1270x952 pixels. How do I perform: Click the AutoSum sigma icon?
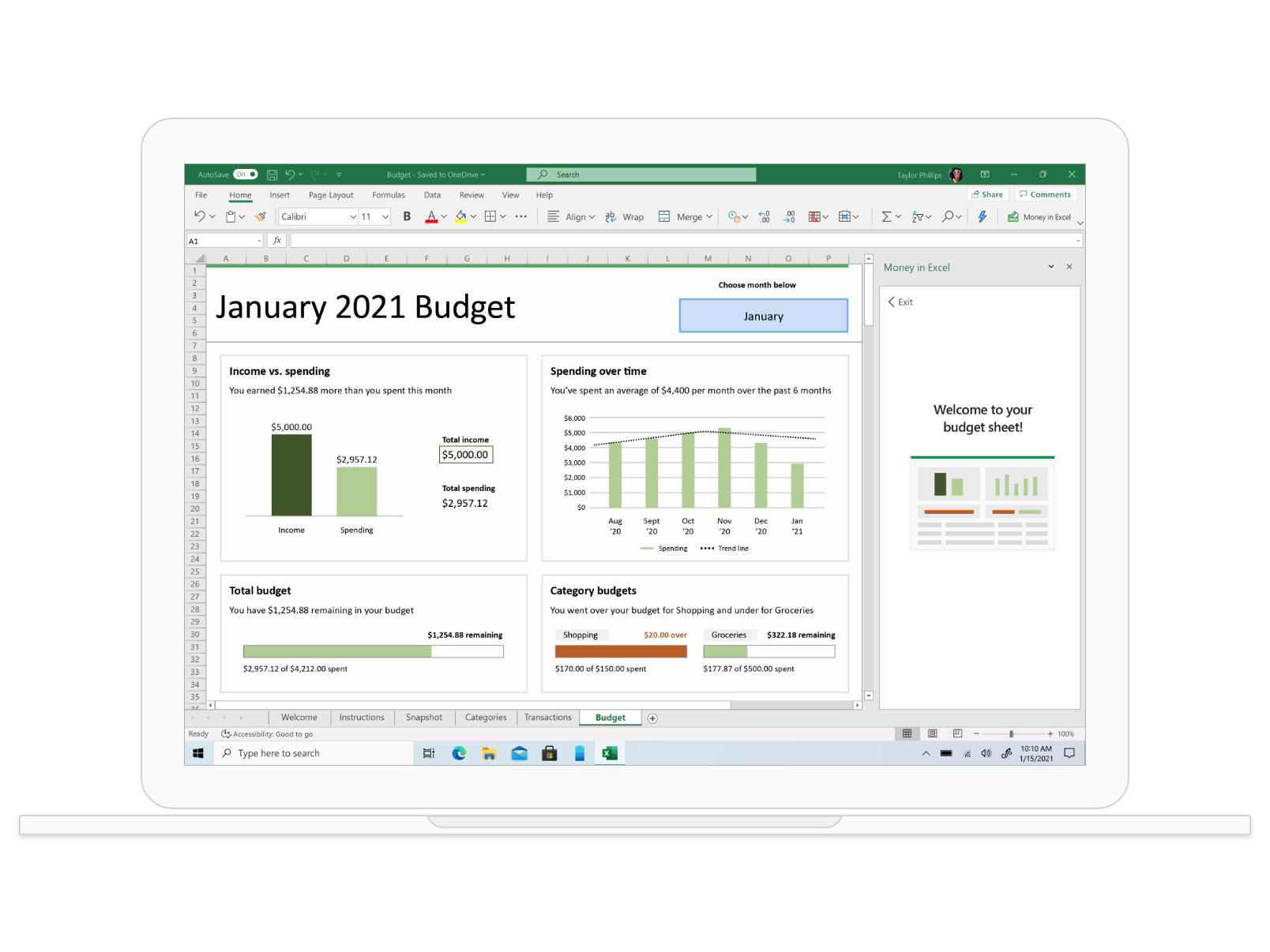tap(886, 216)
